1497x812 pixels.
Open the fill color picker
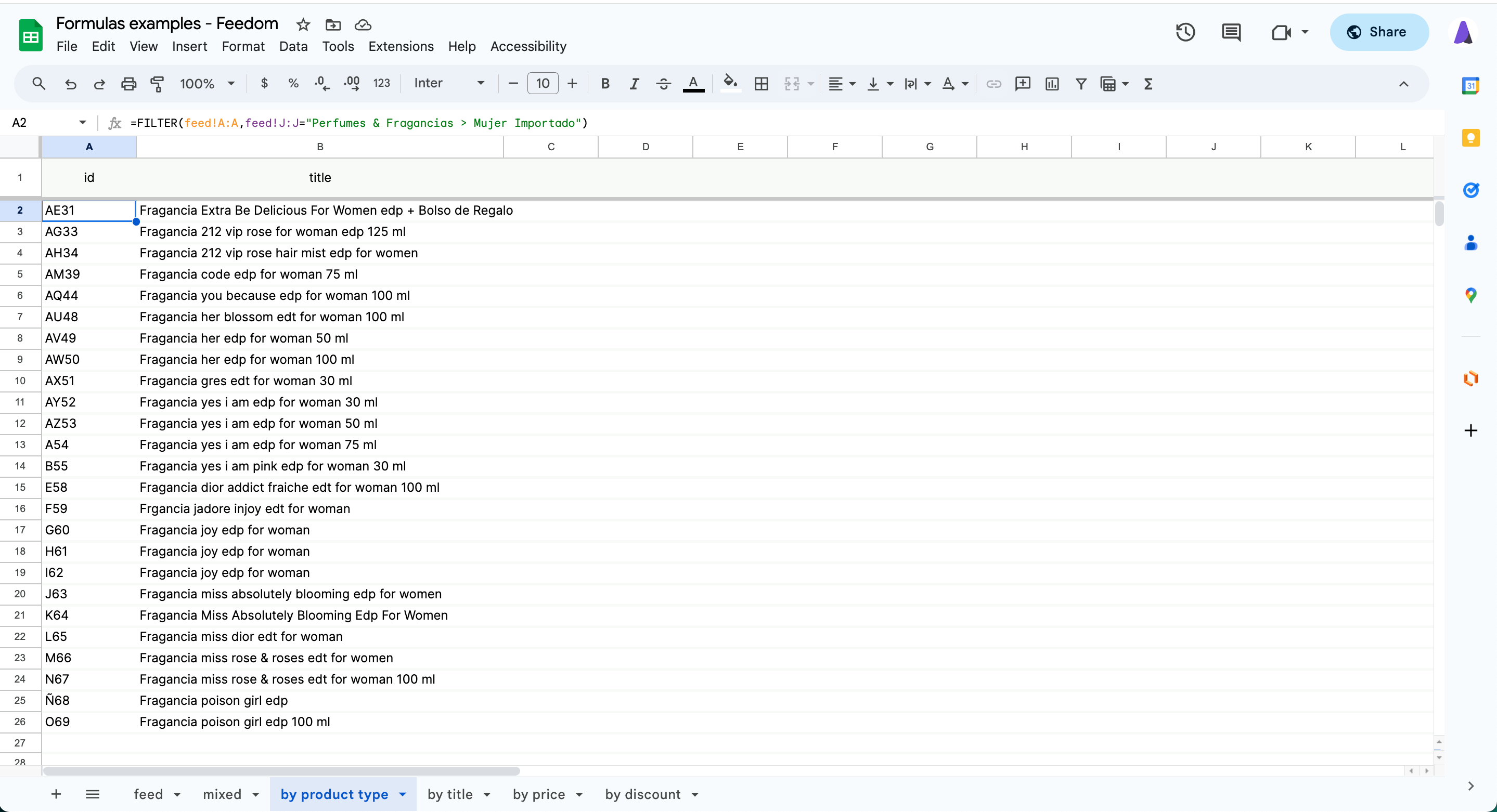pos(730,84)
